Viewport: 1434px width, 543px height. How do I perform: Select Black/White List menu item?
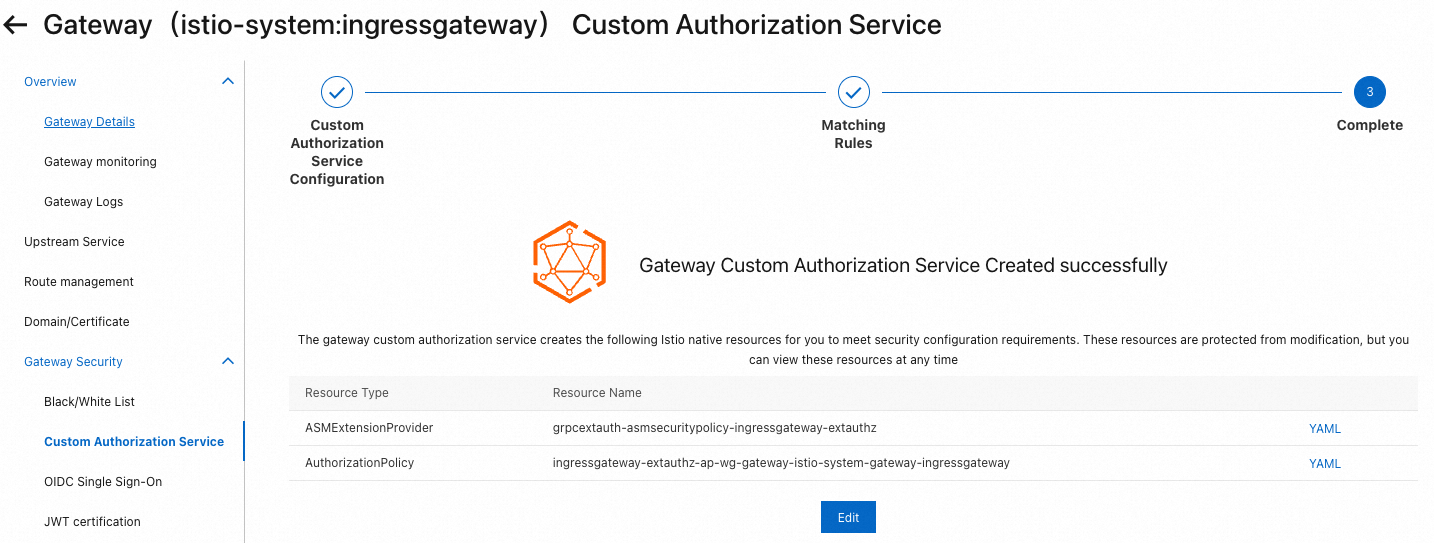coord(89,402)
